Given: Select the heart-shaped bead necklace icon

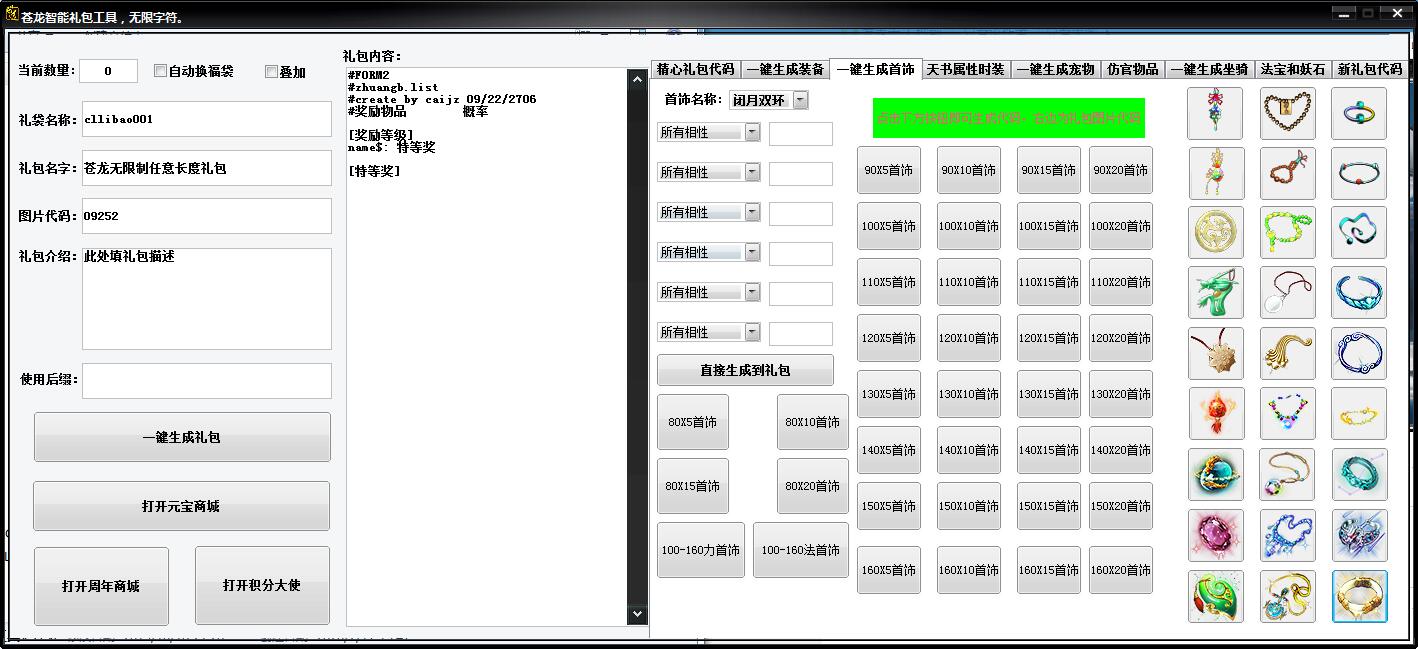Looking at the screenshot, I should click(1287, 113).
